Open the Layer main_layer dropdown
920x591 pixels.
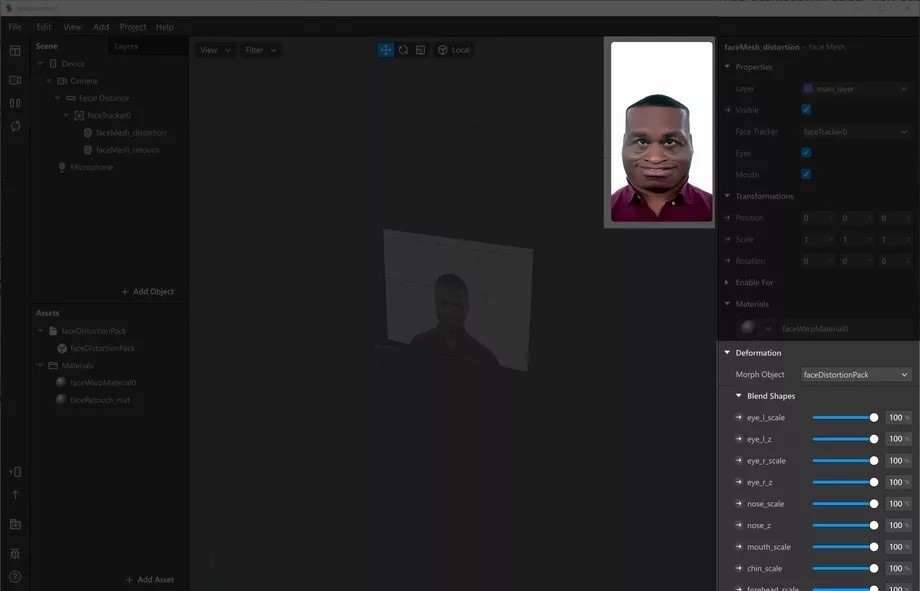855,89
